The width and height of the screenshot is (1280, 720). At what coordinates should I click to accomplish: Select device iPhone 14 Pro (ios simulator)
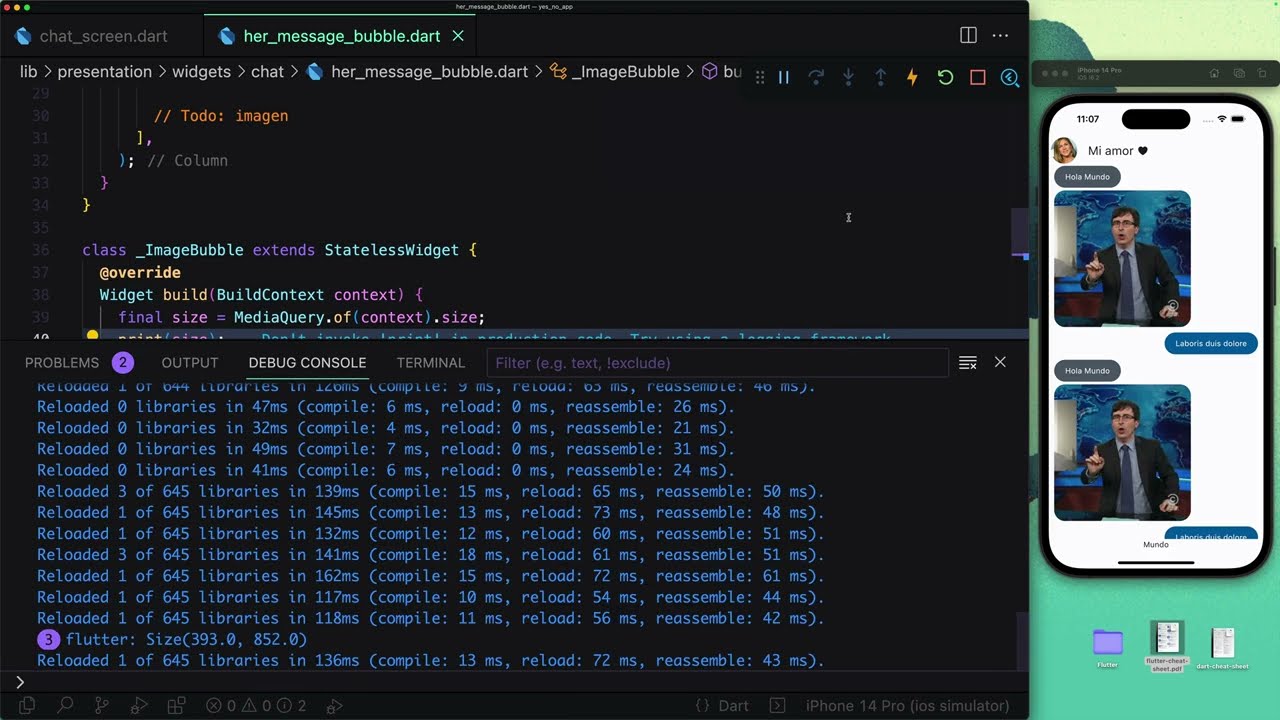[908, 706]
